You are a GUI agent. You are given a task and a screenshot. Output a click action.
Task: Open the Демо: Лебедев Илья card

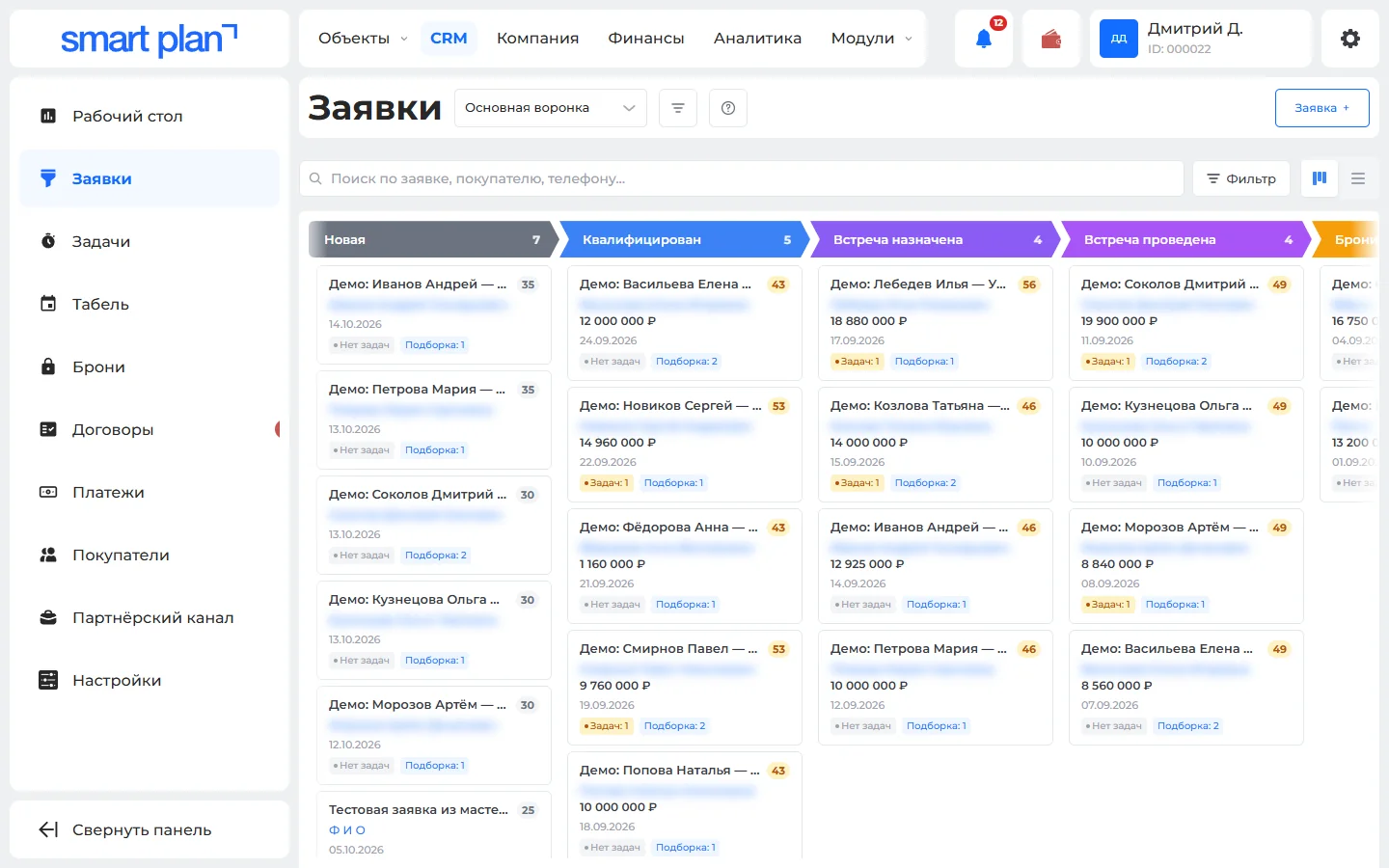[936, 323]
